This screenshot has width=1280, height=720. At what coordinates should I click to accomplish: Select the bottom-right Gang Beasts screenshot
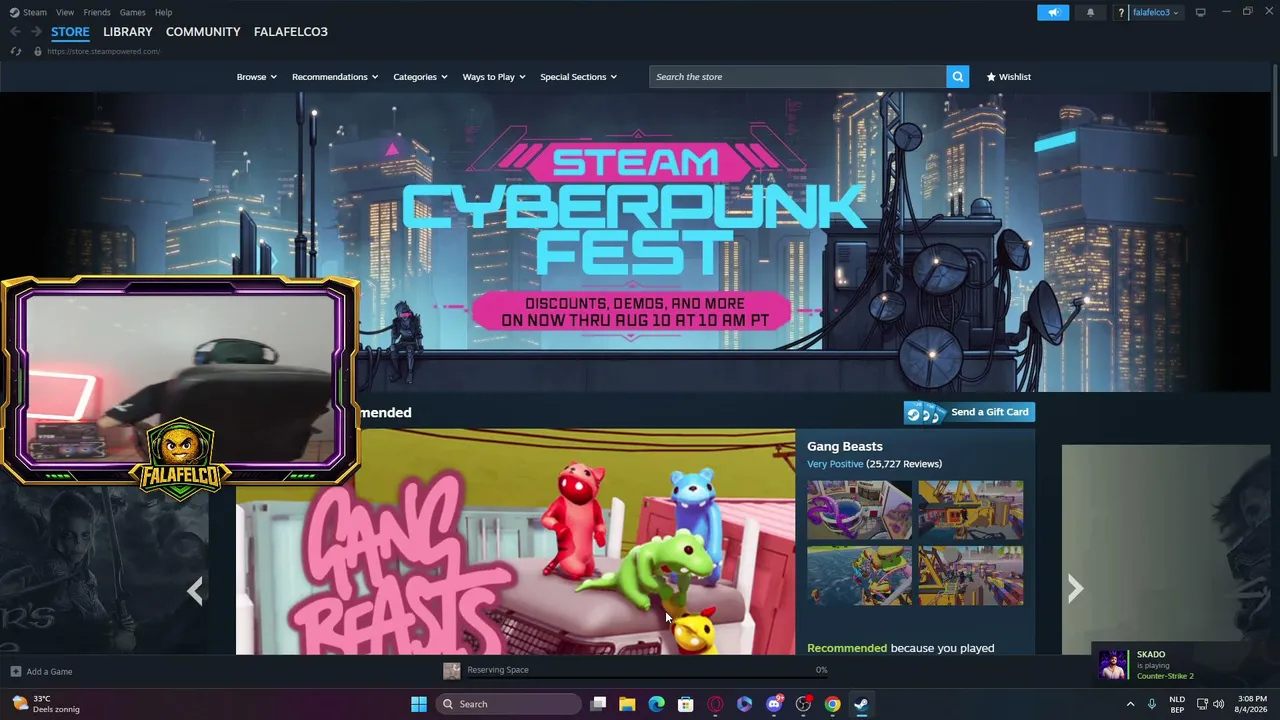pyautogui.click(x=971, y=576)
